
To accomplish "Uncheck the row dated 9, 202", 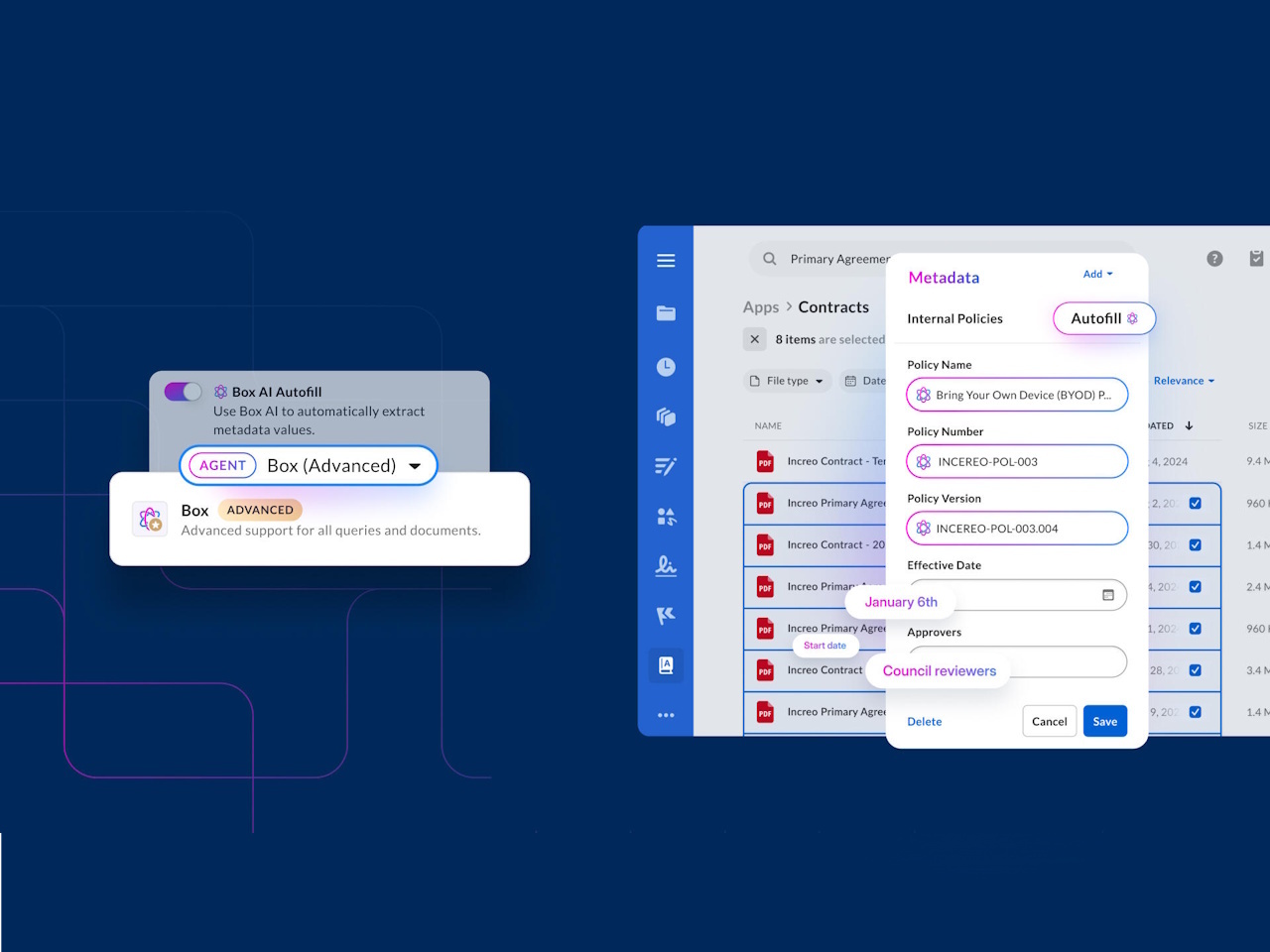I will coord(1196,712).
